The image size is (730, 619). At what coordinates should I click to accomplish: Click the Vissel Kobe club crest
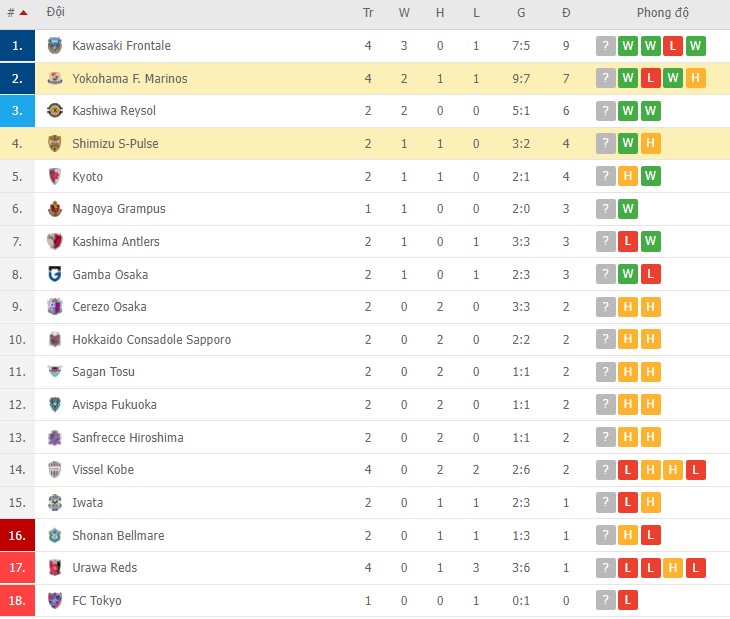[55, 470]
